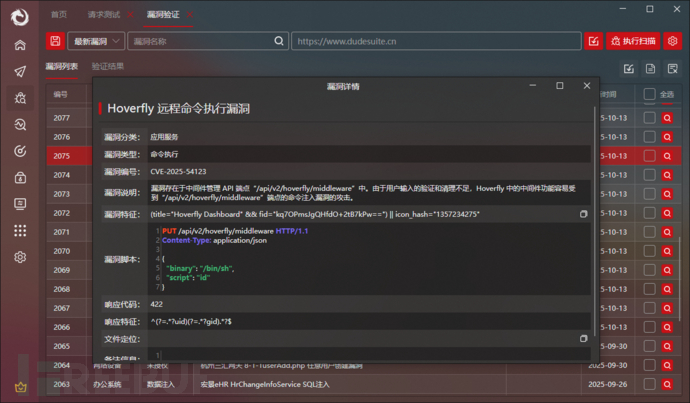Image resolution: width=690 pixels, height=403 pixels.
Task: Expand the 最新漏洞 dropdown
Action: point(97,41)
